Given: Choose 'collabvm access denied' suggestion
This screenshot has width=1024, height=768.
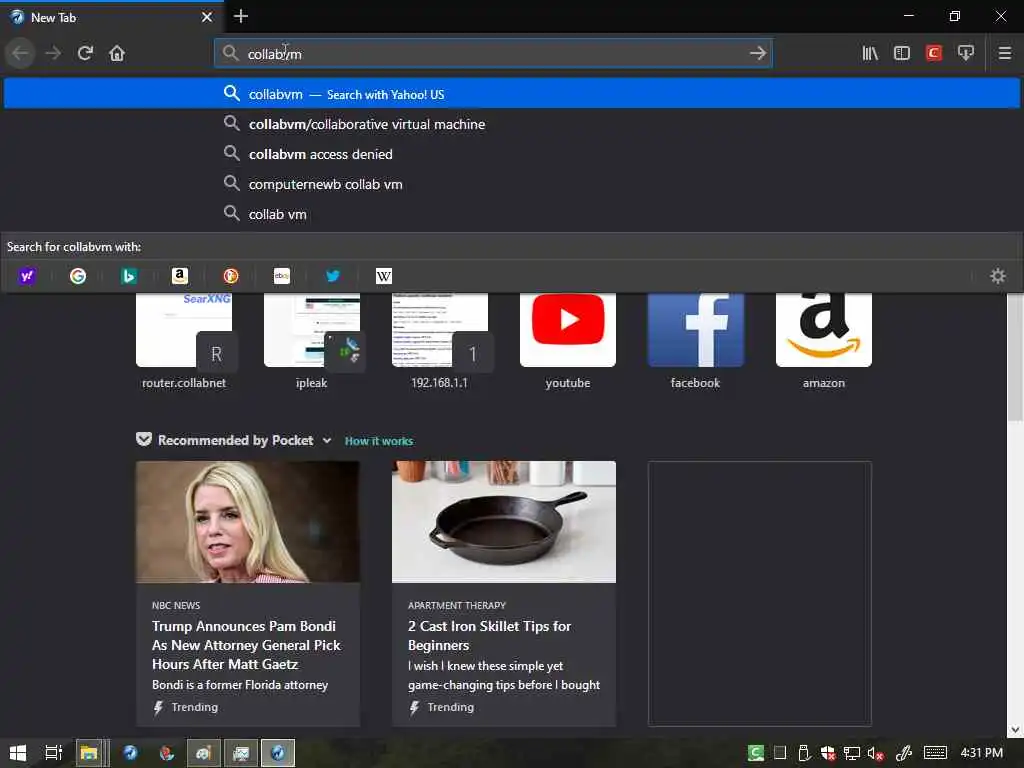Looking at the screenshot, I should click(x=511, y=154).
